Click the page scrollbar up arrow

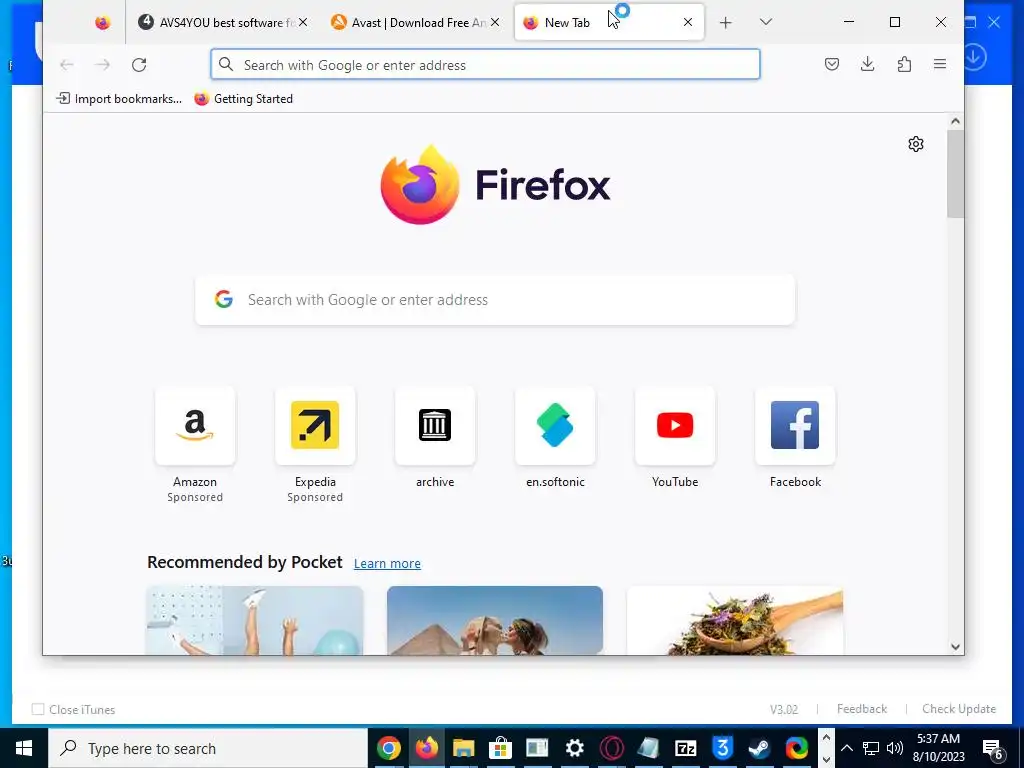pos(955,121)
